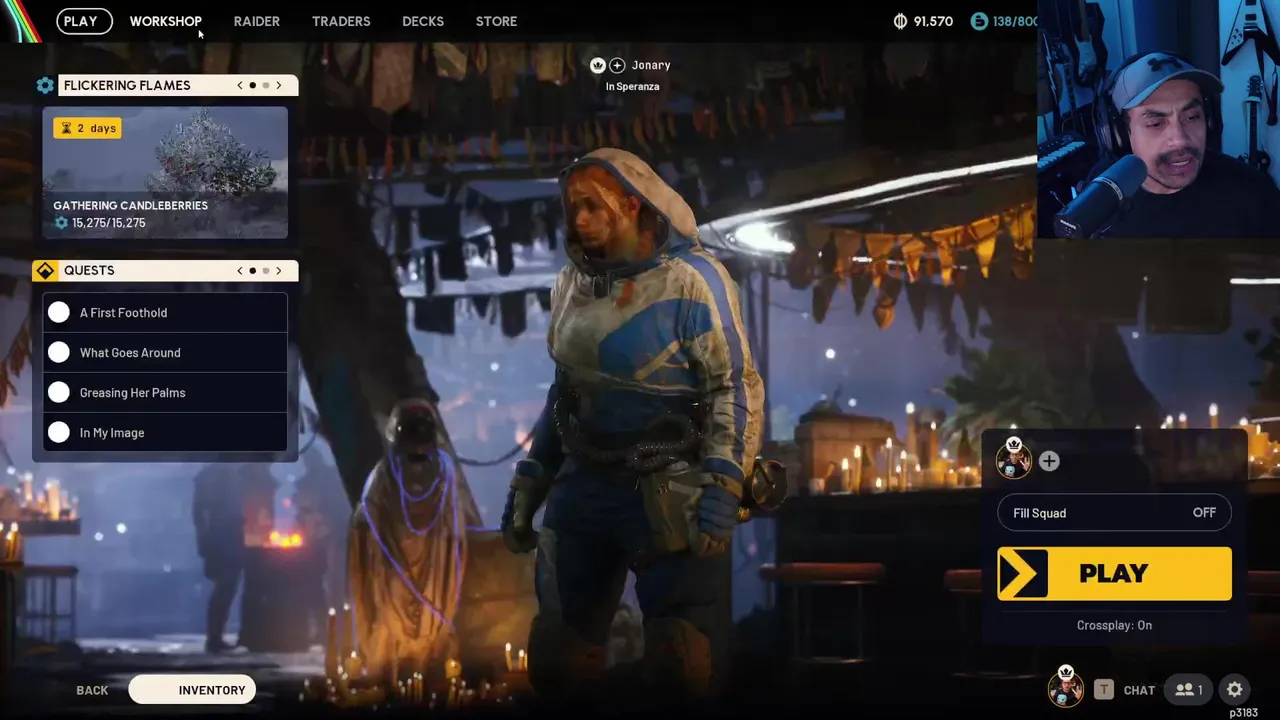Track the A First Foothold quest circle
This screenshot has width=1280, height=720.
click(x=59, y=313)
